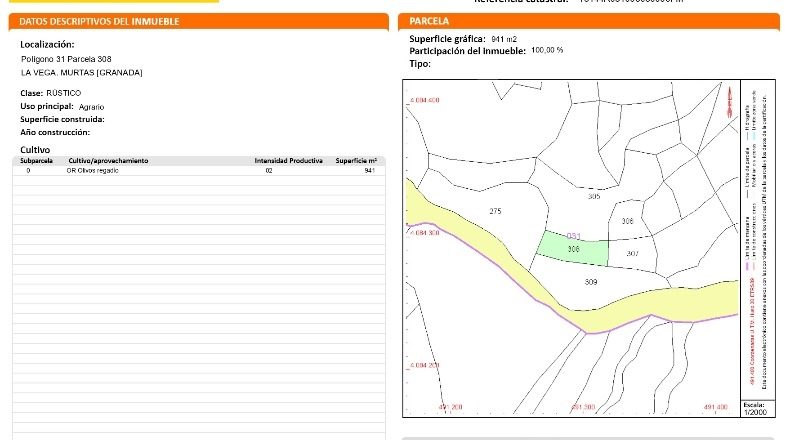Click the Polígono 31 Parcela 308 text
The width and height of the screenshot is (790, 440).
66,59
